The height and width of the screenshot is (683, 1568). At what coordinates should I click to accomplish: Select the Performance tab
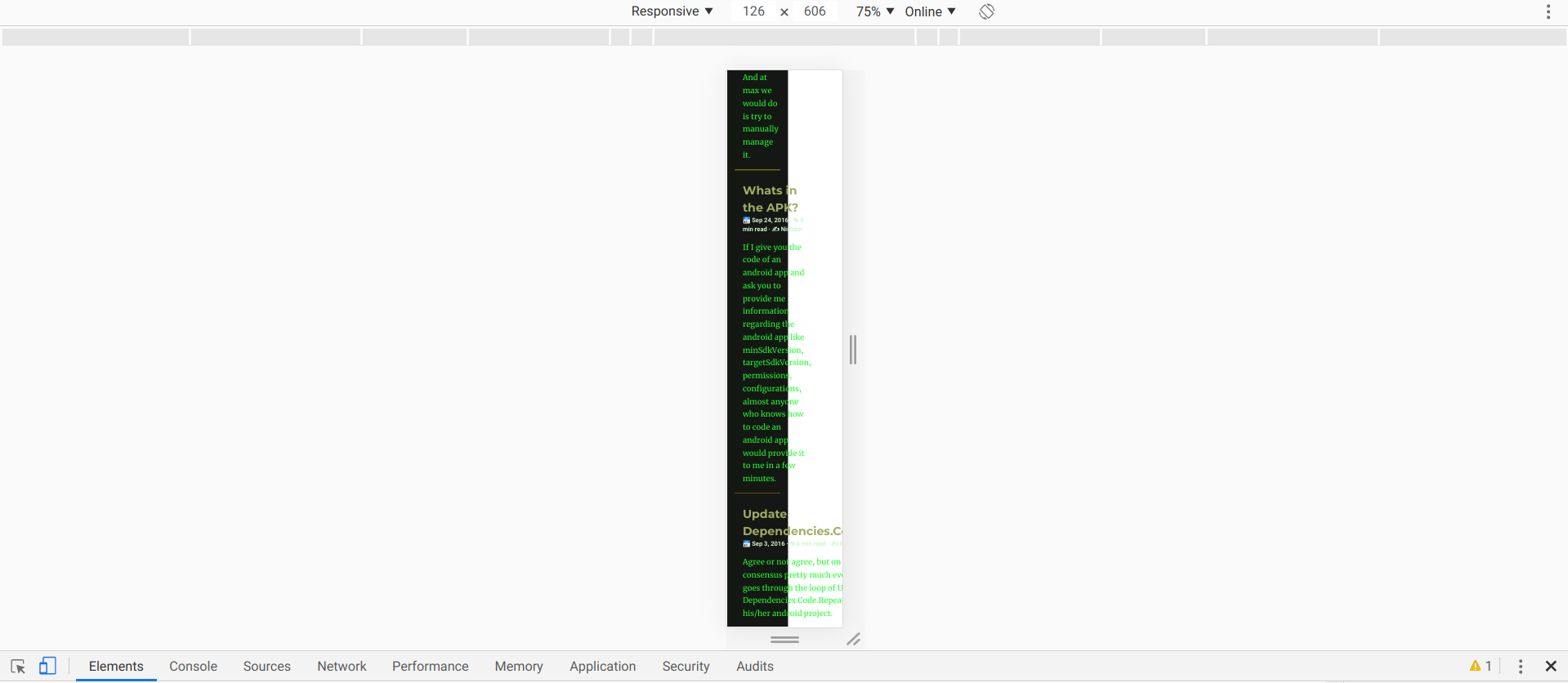[x=431, y=666]
